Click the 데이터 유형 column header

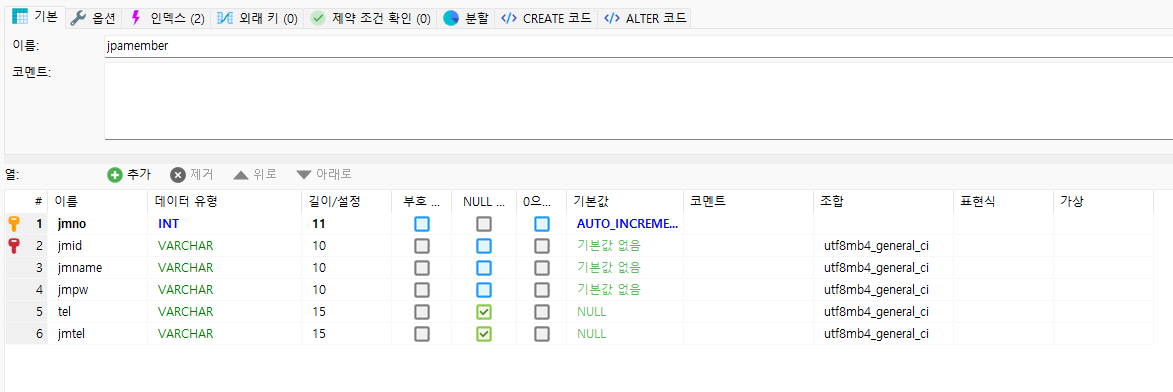point(224,201)
